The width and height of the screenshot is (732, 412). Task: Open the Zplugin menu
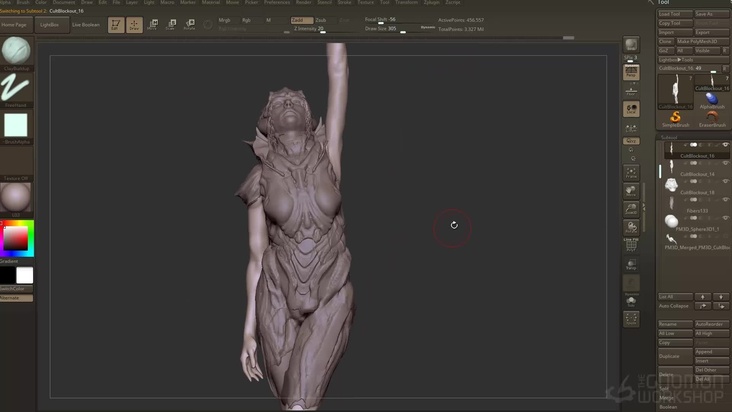click(x=431, y=2)
